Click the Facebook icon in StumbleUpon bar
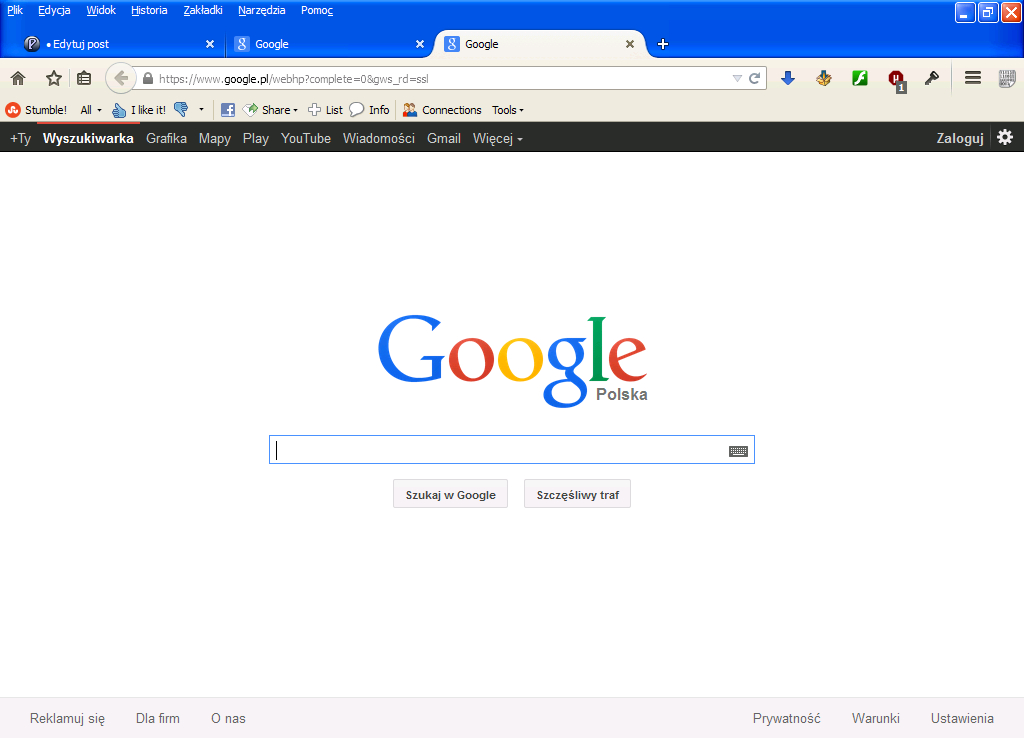 click(x=228, y=110)
